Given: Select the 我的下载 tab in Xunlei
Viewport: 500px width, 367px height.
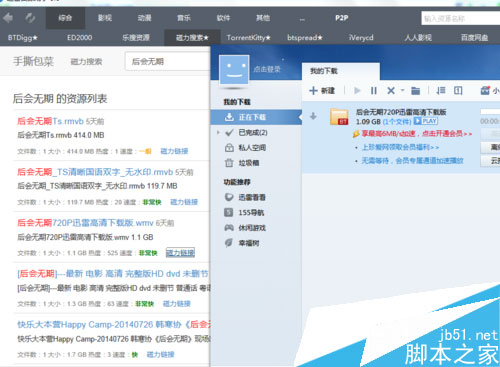Looking at the screenshot, I should tap(341, 71).
